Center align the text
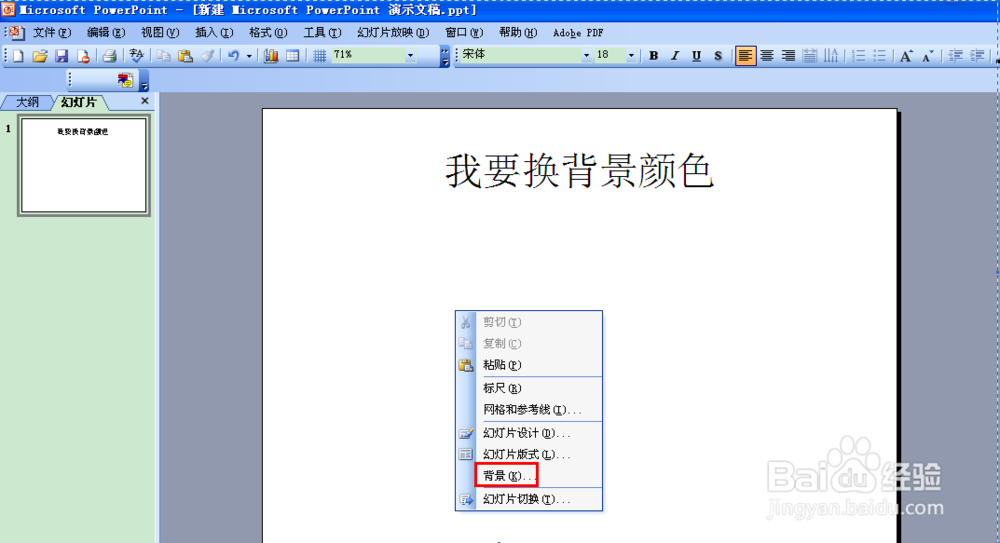Screen dimensions: 1000x543 [x=767, y=56]
